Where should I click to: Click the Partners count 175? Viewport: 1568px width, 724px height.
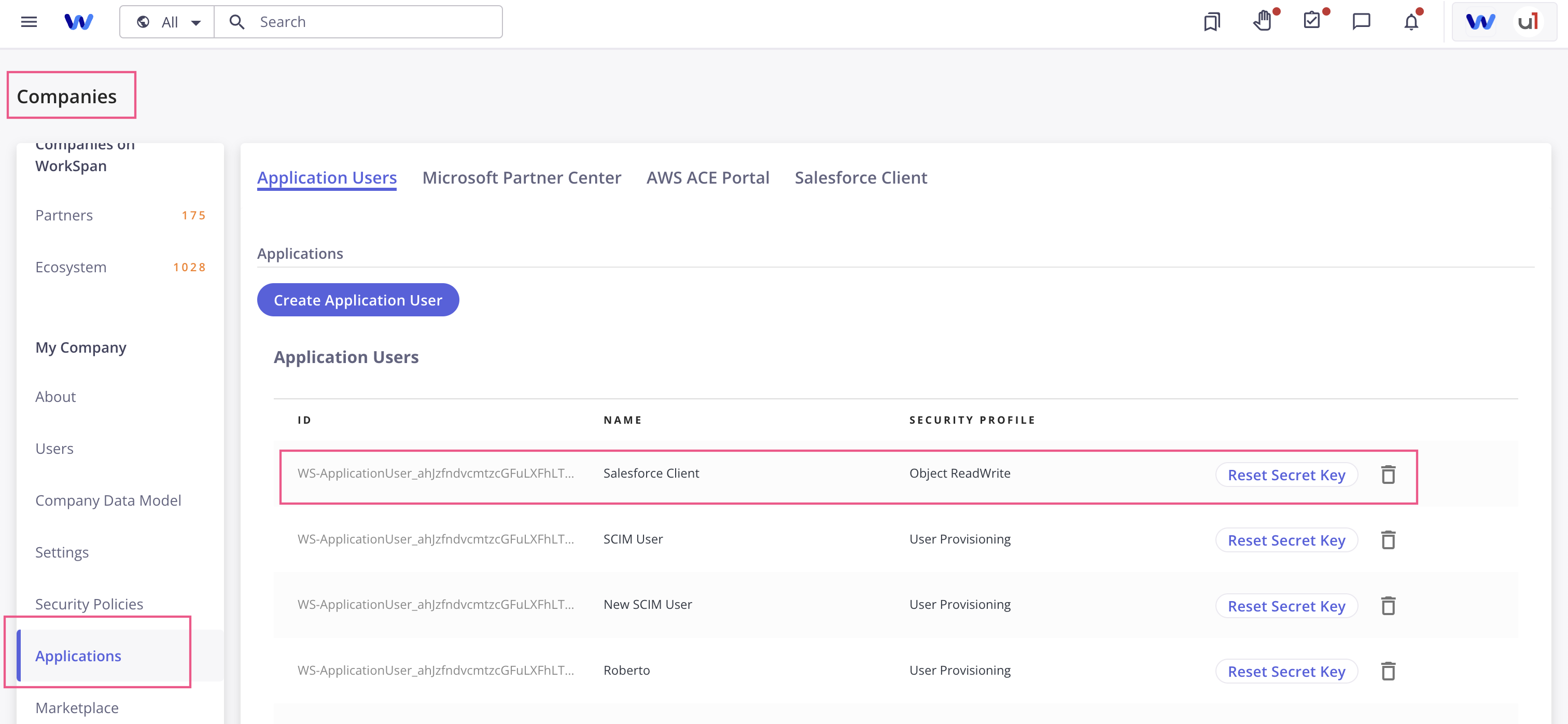(193, 216)
